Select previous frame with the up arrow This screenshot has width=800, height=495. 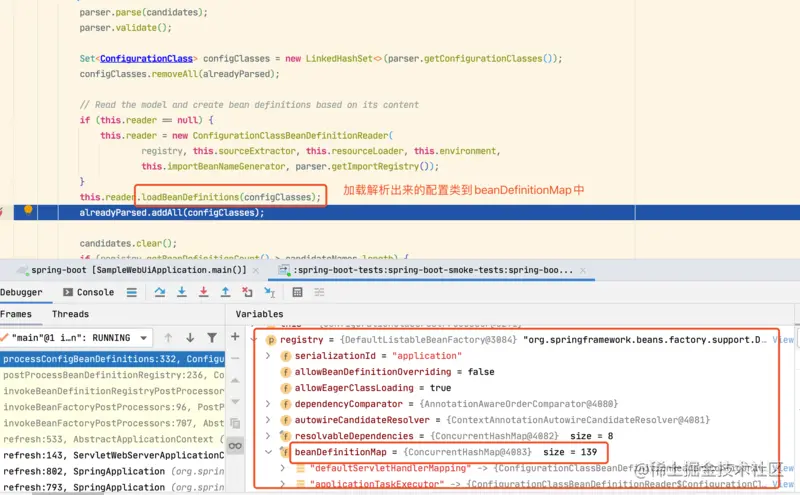[x=168, y=338]
